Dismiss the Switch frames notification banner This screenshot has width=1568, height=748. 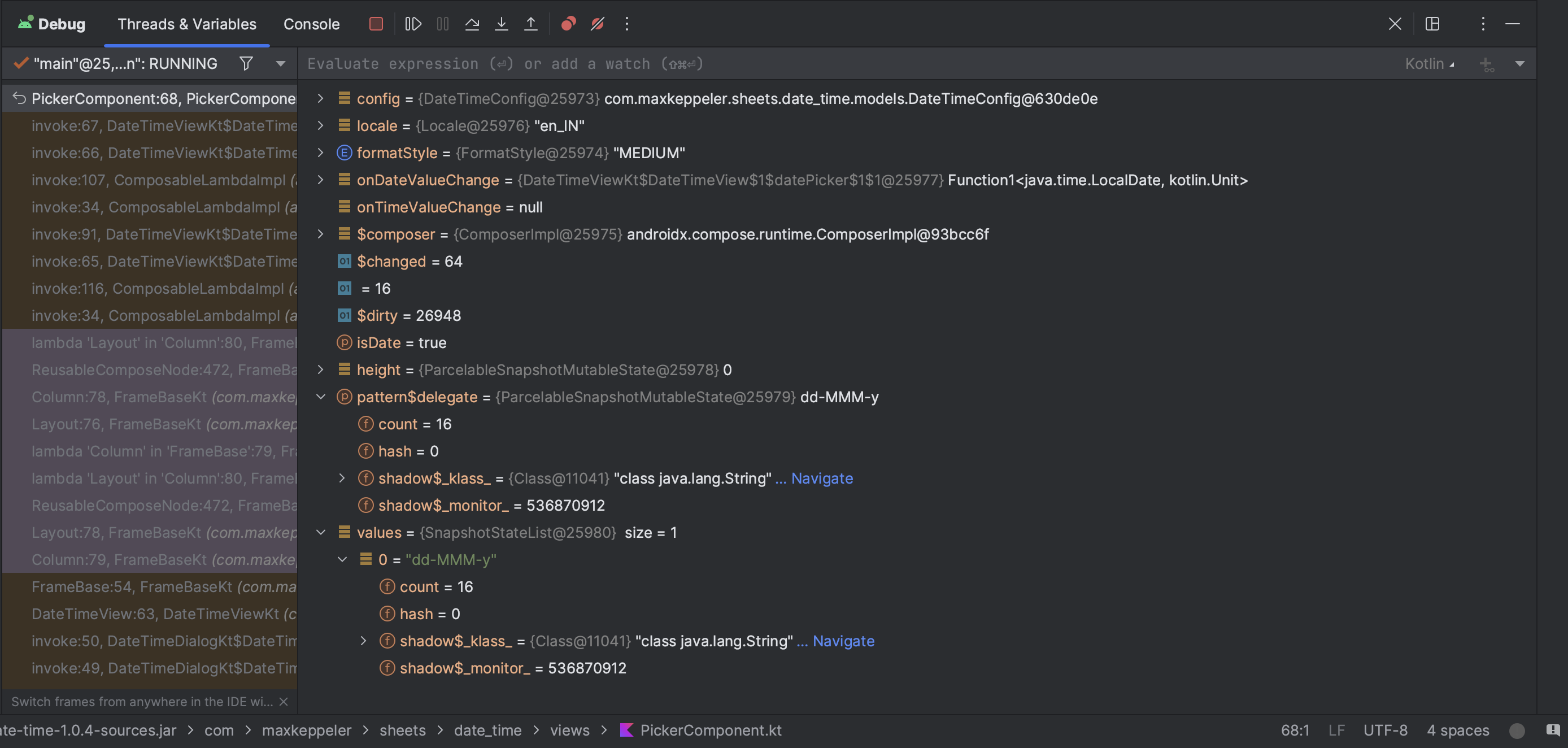point(282,701)
